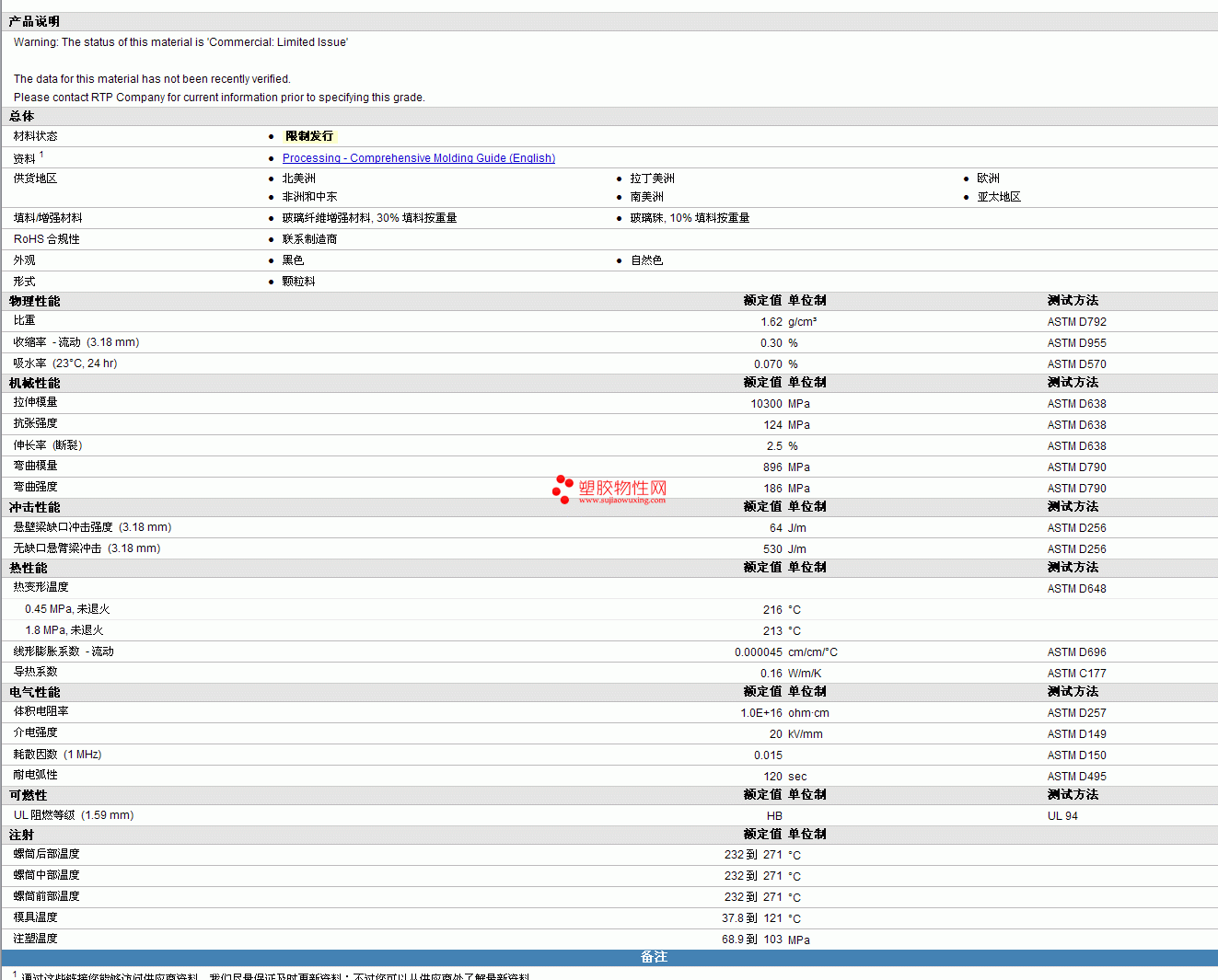The width and height of the screenshot is (1218, 980).
Task: Click the ASTM D792 test method cell
Action: pyautogui.click(x=1076, y=322)
